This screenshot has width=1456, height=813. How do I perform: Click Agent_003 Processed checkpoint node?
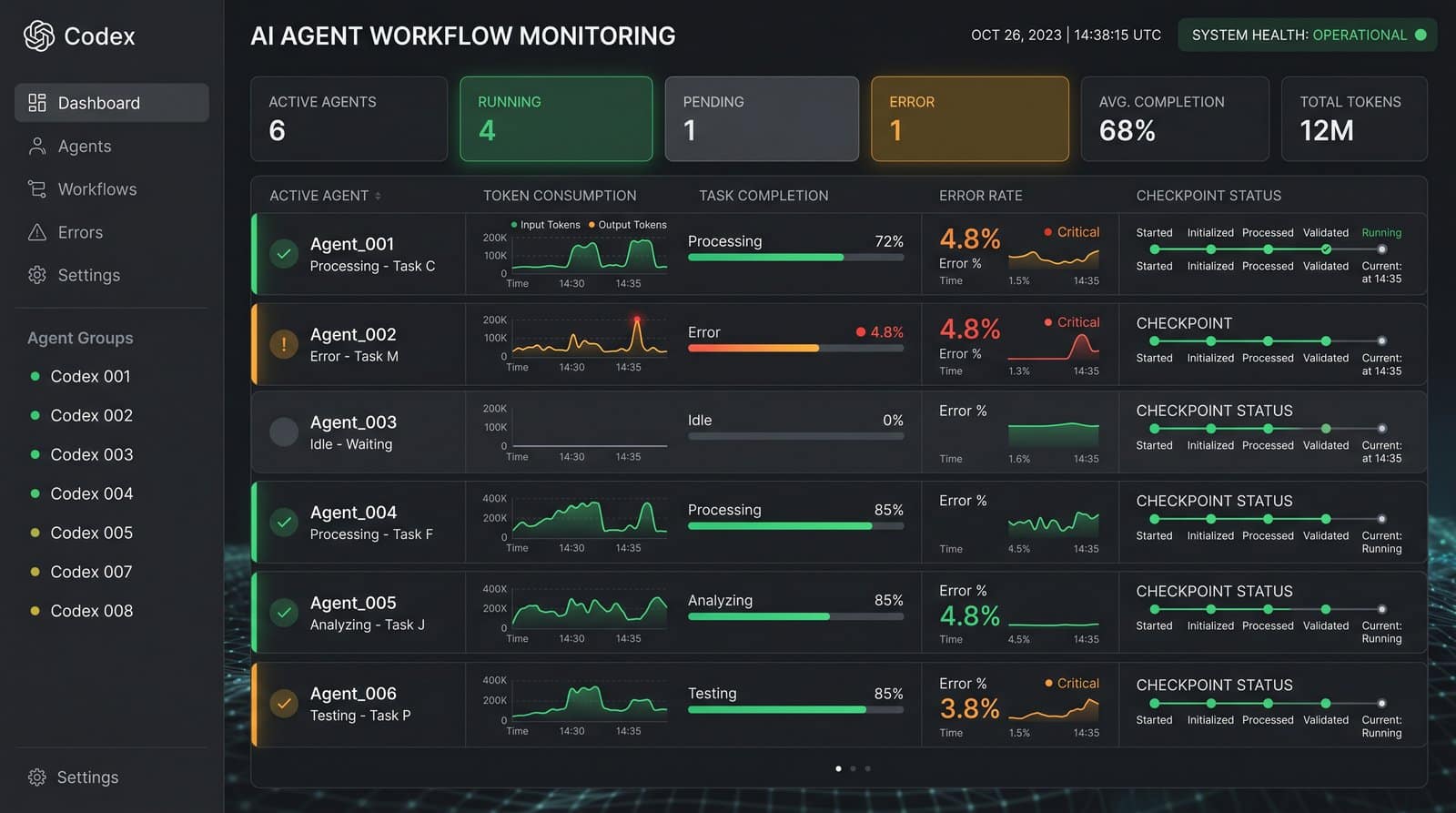coord(1268,428)
